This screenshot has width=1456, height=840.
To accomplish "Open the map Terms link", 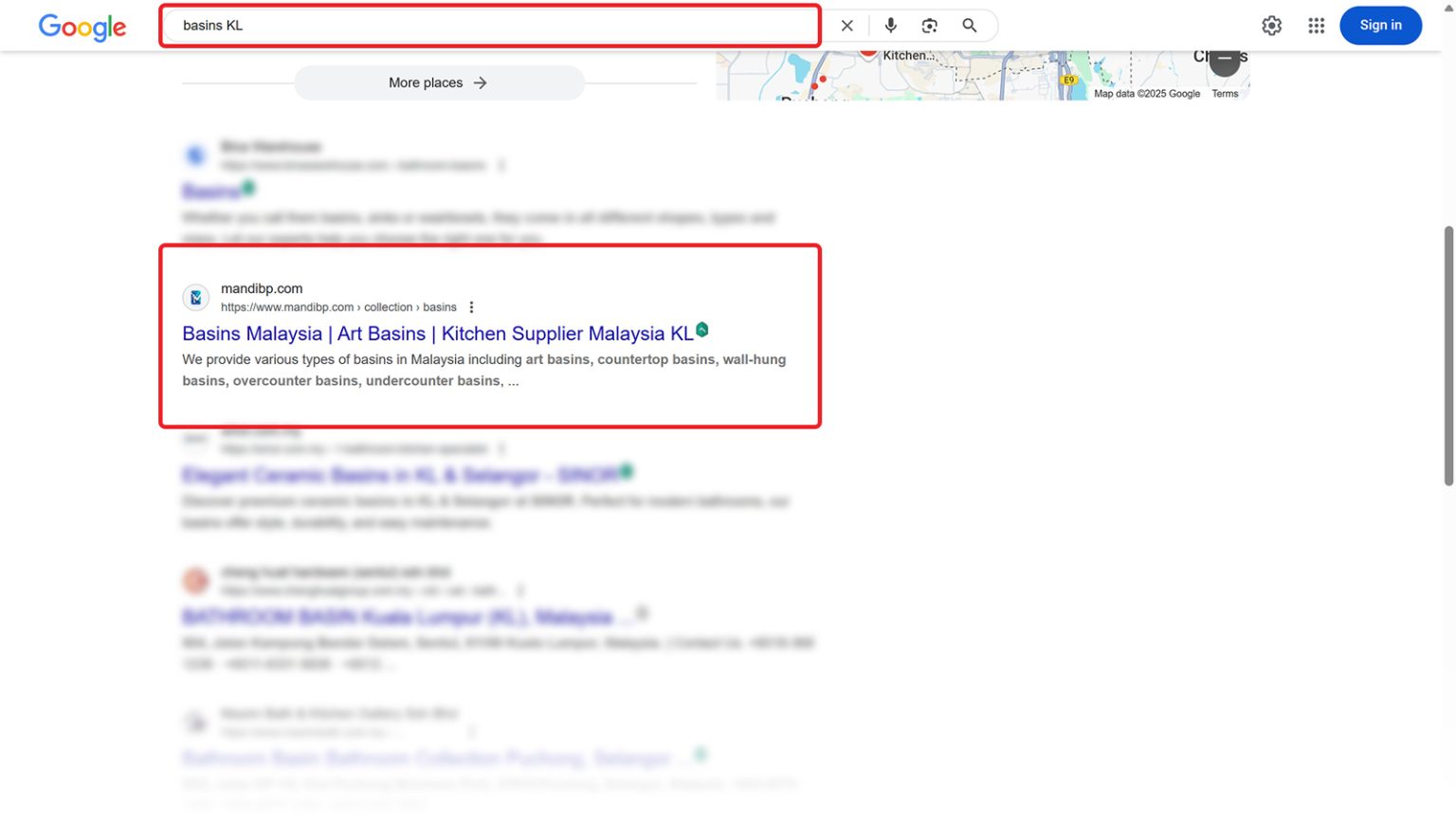I will pos(1225,94).
